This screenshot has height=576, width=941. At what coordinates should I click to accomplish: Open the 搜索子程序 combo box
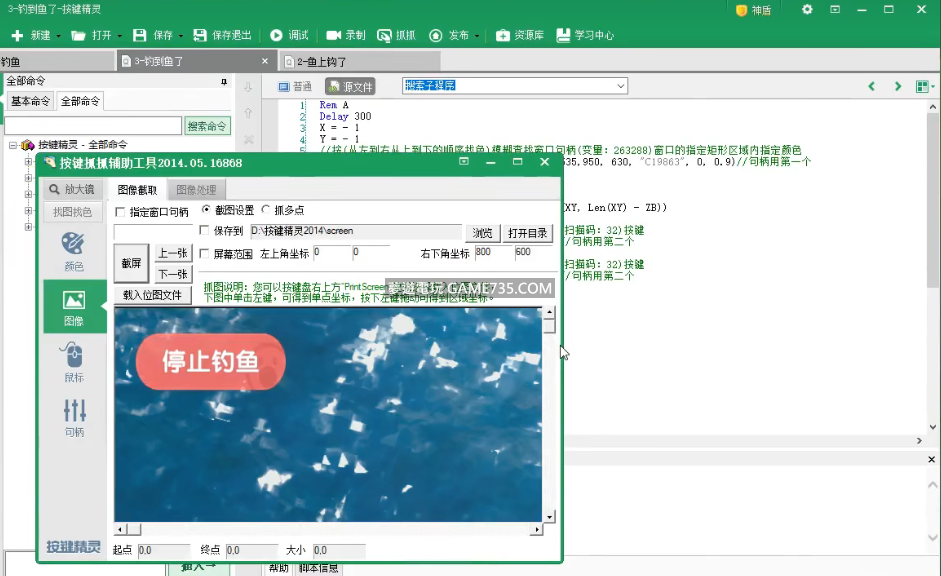[x=515, y=86]
